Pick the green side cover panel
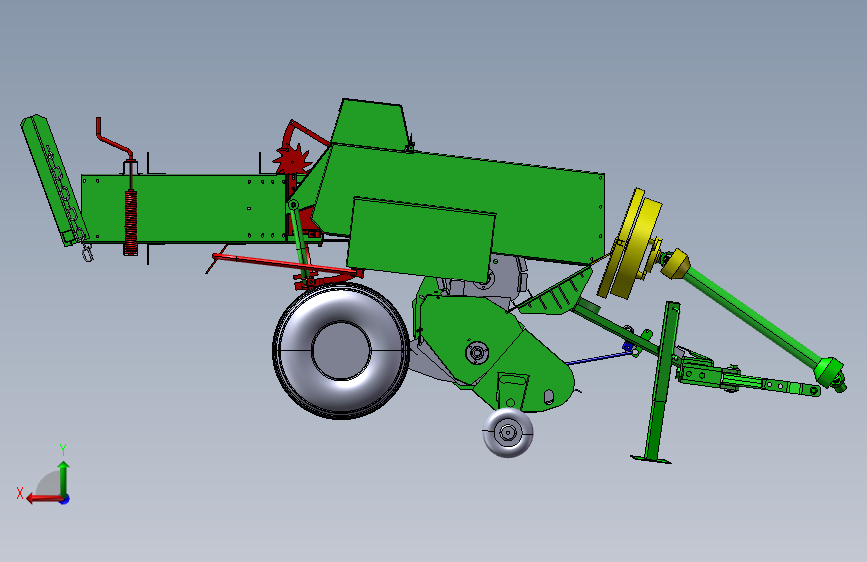867x562 pixels. tap(421, 240)
